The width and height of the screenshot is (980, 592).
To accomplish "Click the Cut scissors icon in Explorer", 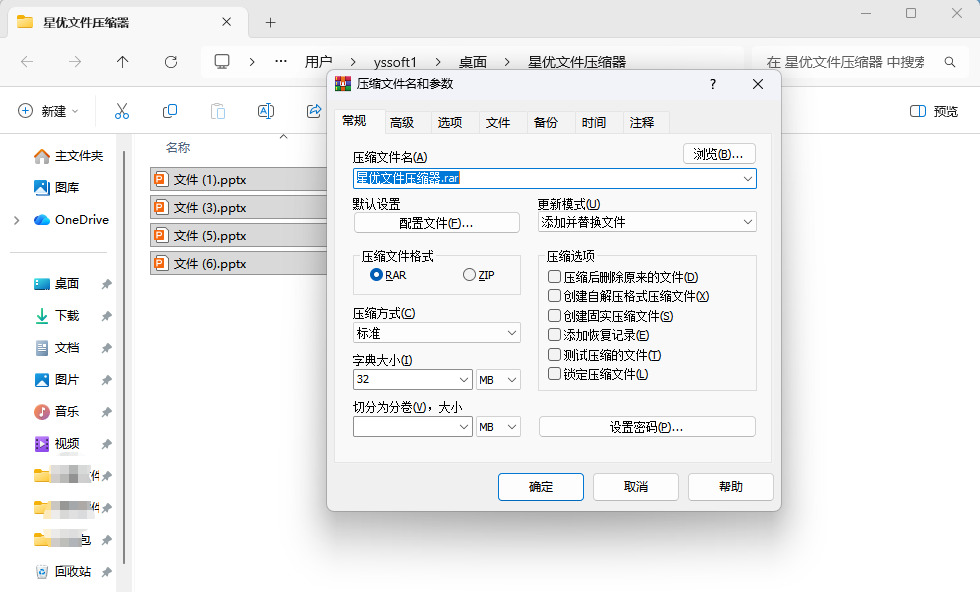I will (122, 111).
